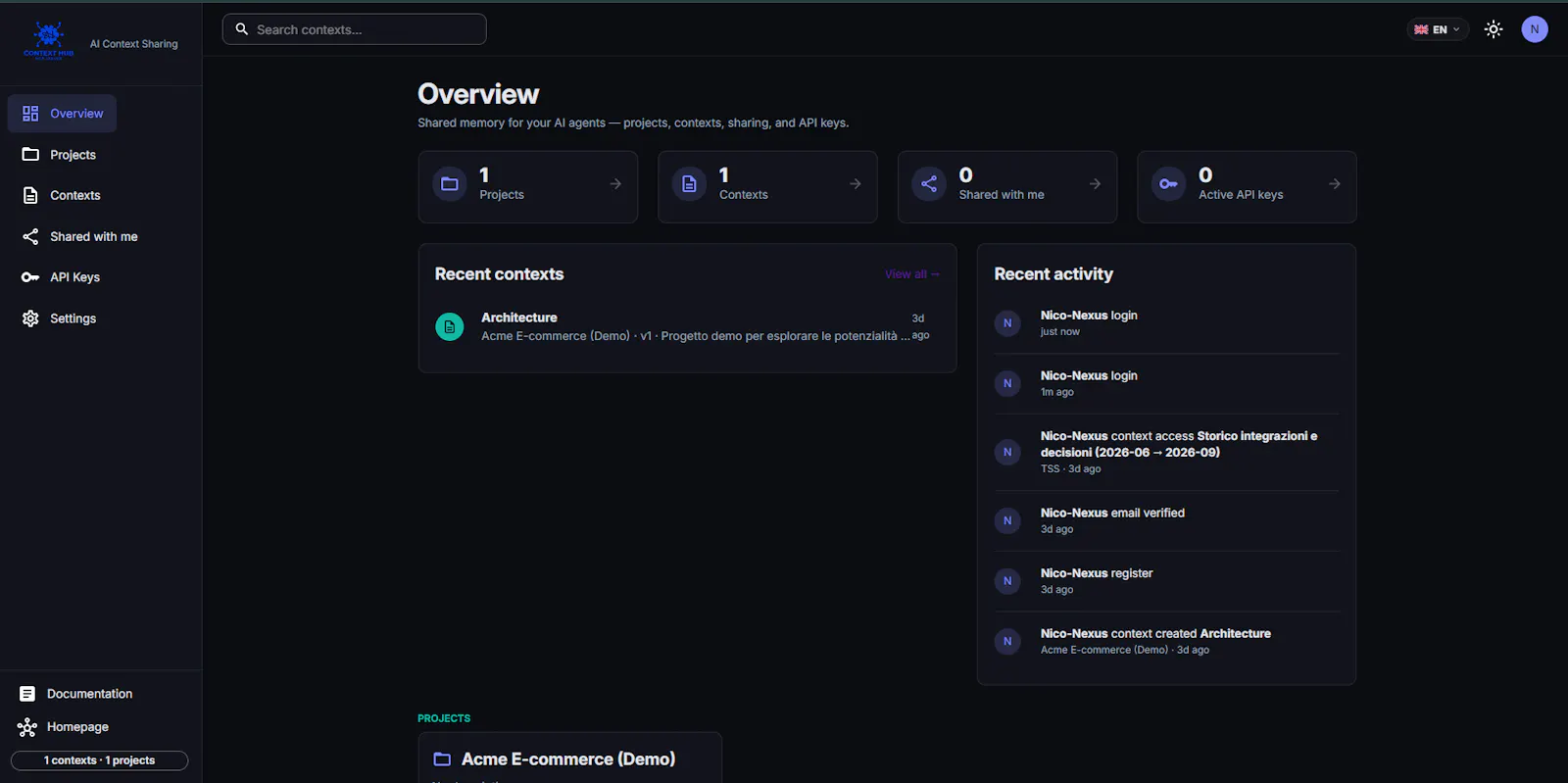Click the Projects folder icon in sidebar
This screenshot has width=1568, height=783.
click(x=30, y=155)
